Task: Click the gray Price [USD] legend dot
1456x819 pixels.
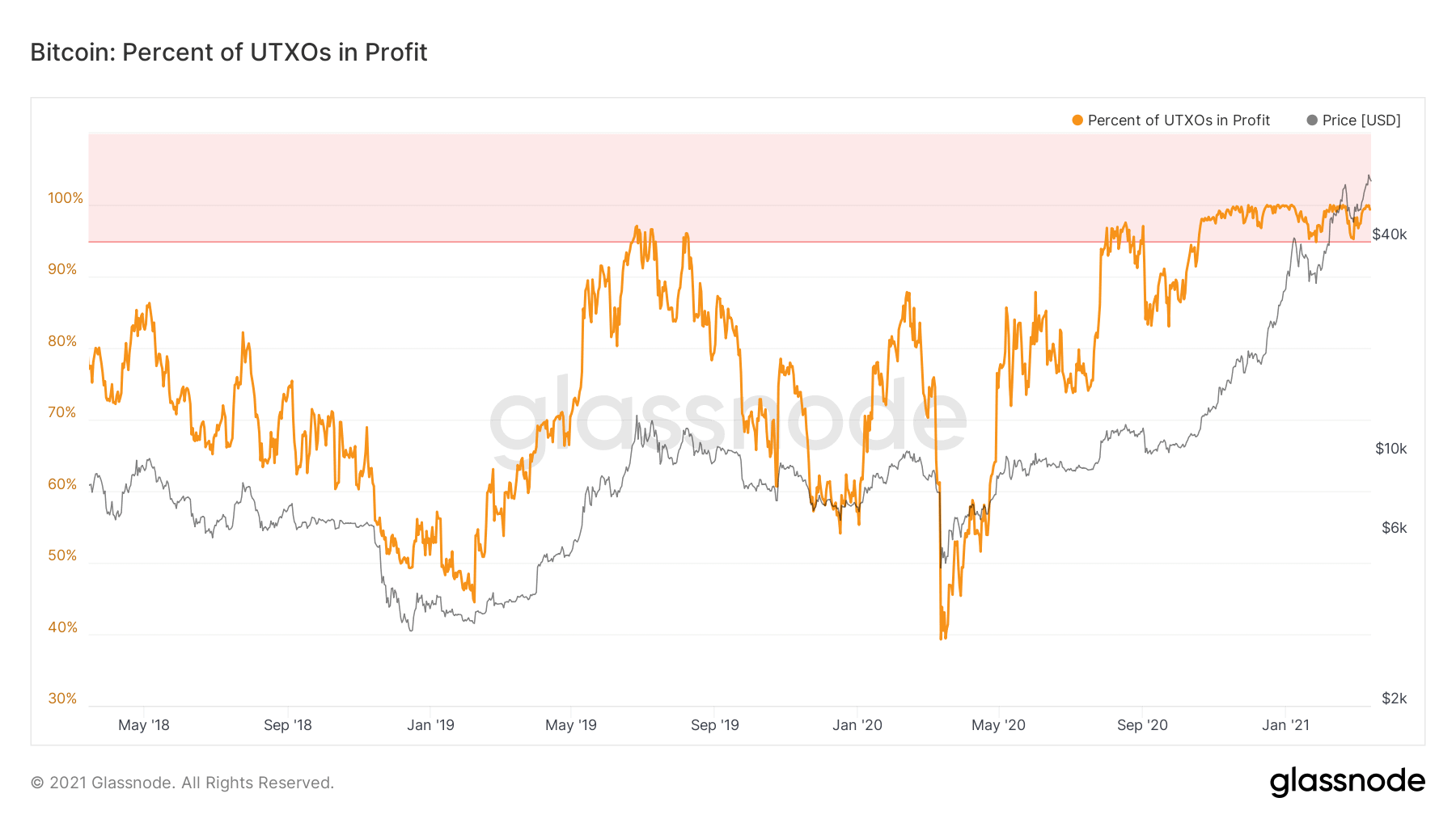Action: coord(1312,120)
